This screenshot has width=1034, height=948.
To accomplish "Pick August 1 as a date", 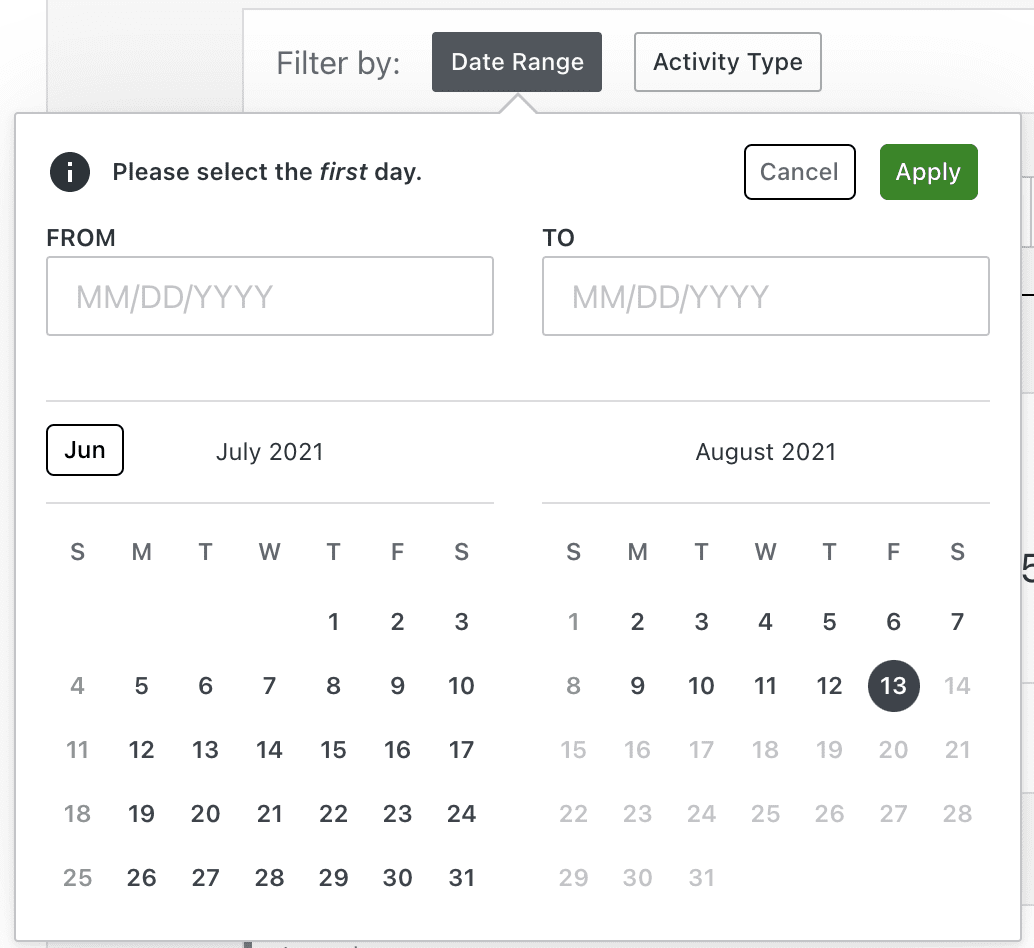I will tap(573, 621).
